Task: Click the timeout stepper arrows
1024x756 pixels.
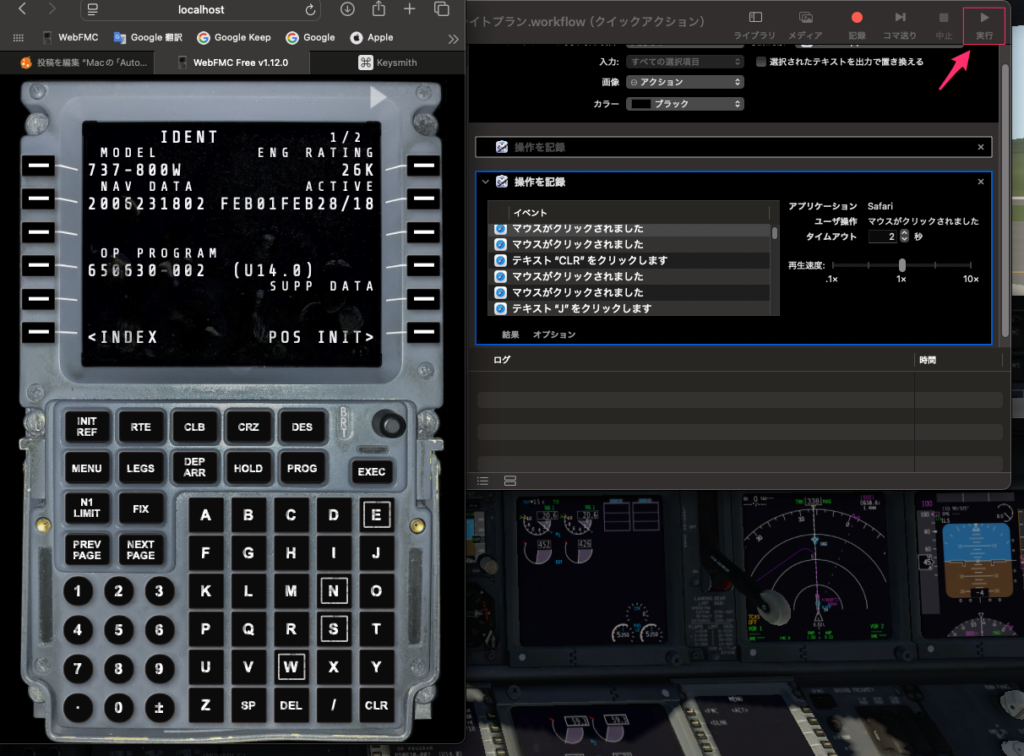Action: pyautogui.click(x=905, y=236)
